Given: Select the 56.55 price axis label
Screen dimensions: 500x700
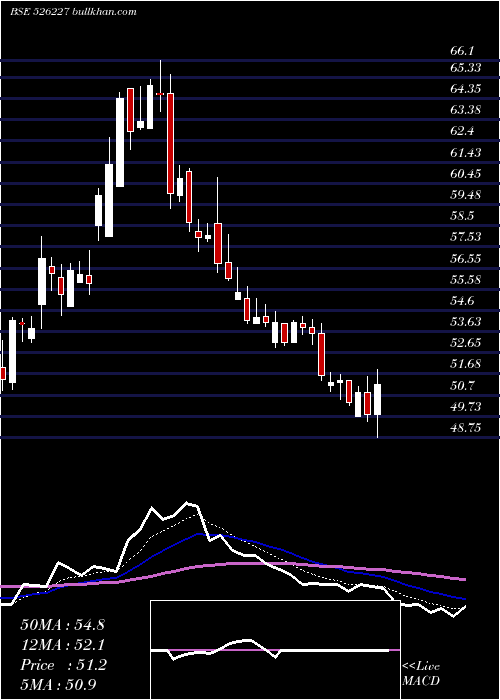Looking at the screenshot, I should tap(466, 258).
